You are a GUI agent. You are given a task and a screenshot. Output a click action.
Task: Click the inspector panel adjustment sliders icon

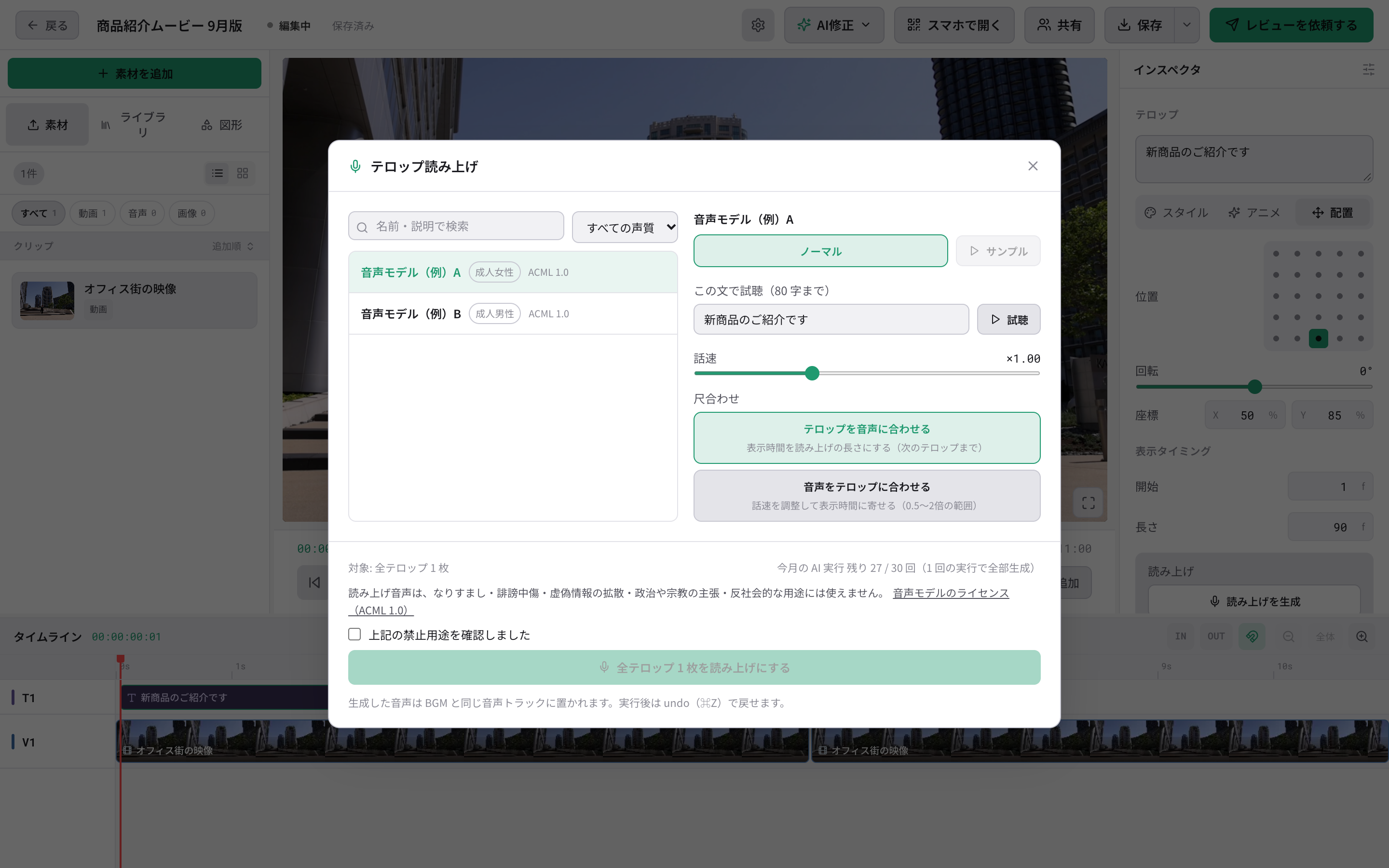click(x=1368, y=69)
